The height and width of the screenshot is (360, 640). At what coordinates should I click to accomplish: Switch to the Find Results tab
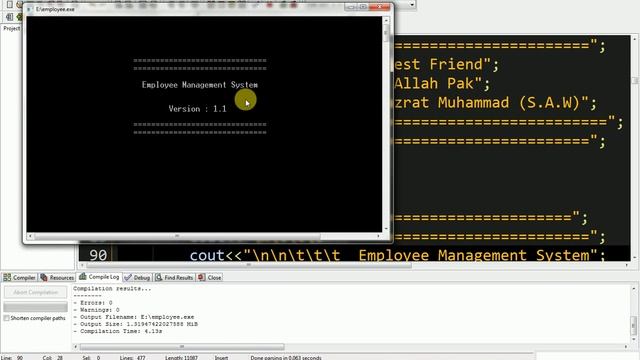coord(174,278)
